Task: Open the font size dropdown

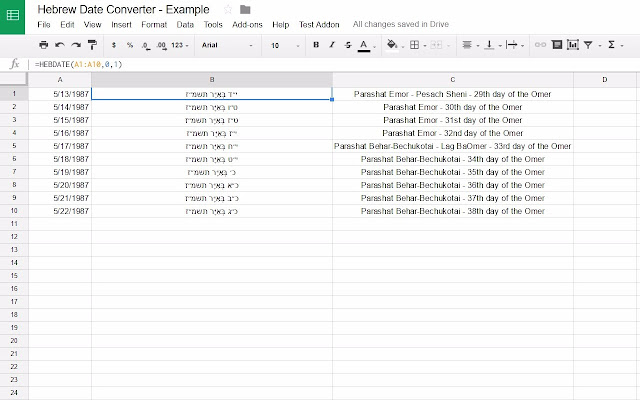Action: tap(285, 45)
